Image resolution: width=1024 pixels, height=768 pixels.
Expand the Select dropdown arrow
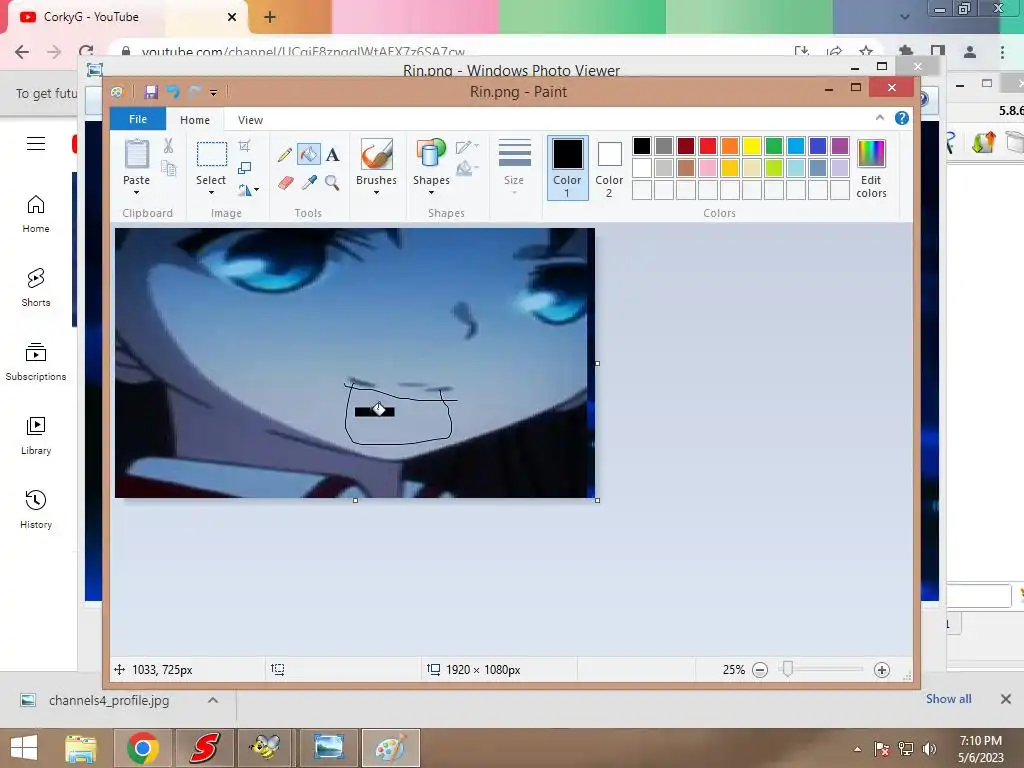(211, 193)
